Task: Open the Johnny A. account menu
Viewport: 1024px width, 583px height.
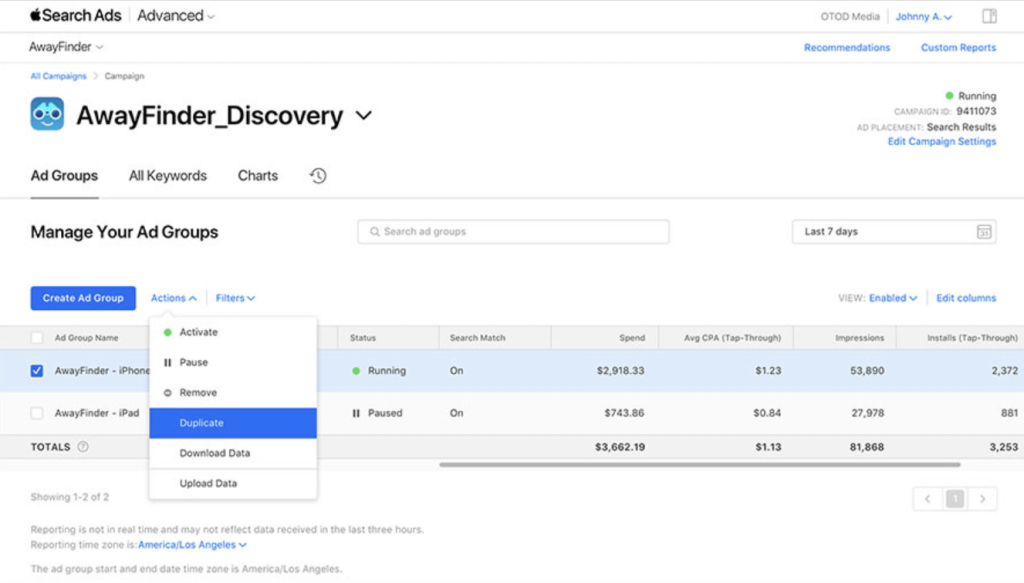Action: [923, 16]
